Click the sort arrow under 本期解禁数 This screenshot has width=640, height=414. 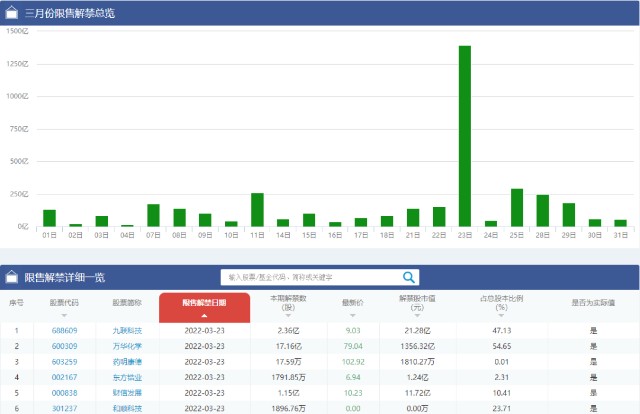288,316
